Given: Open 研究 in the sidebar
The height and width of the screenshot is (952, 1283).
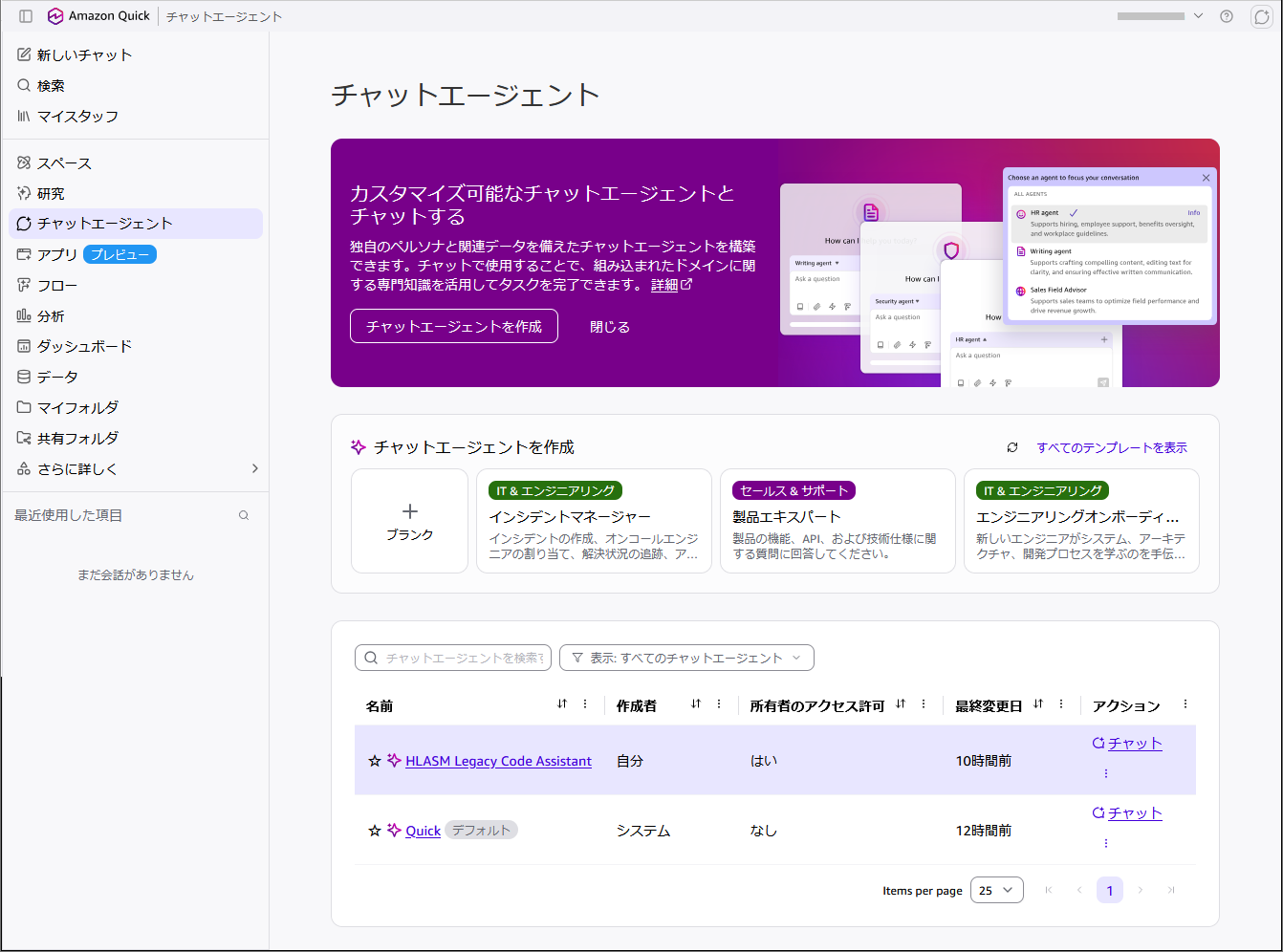Looking at the screenshot, I should click(41, 194).
